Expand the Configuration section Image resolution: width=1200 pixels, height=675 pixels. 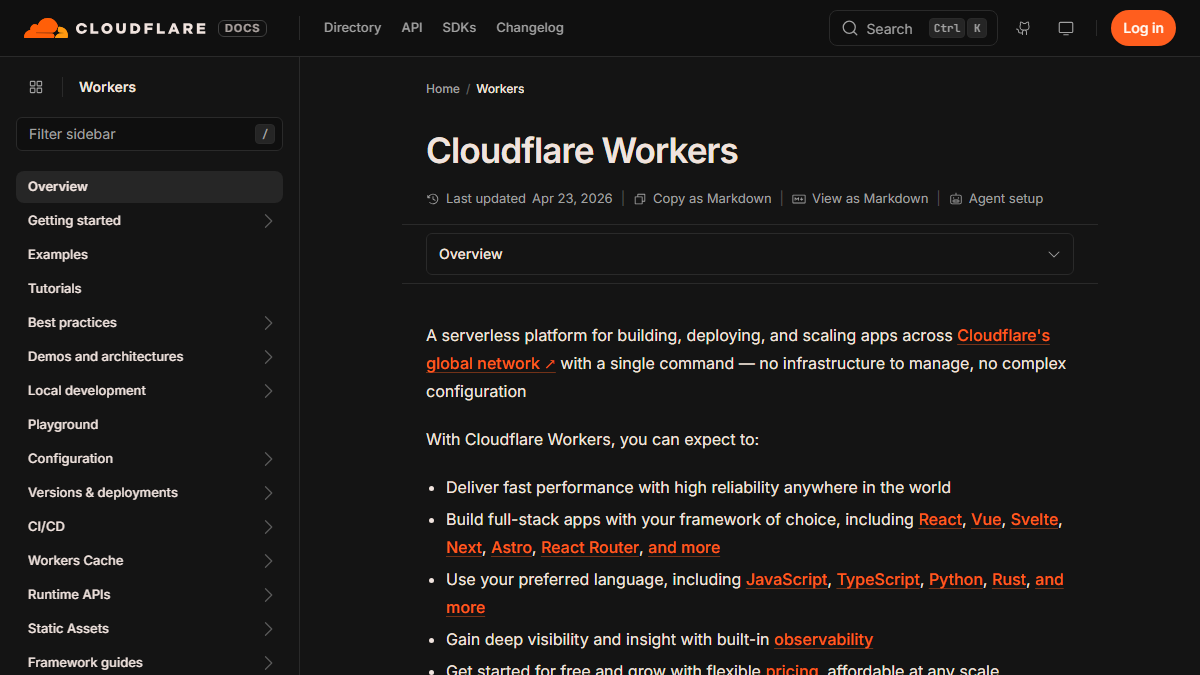pyautogui.click(x=268, y=459)
